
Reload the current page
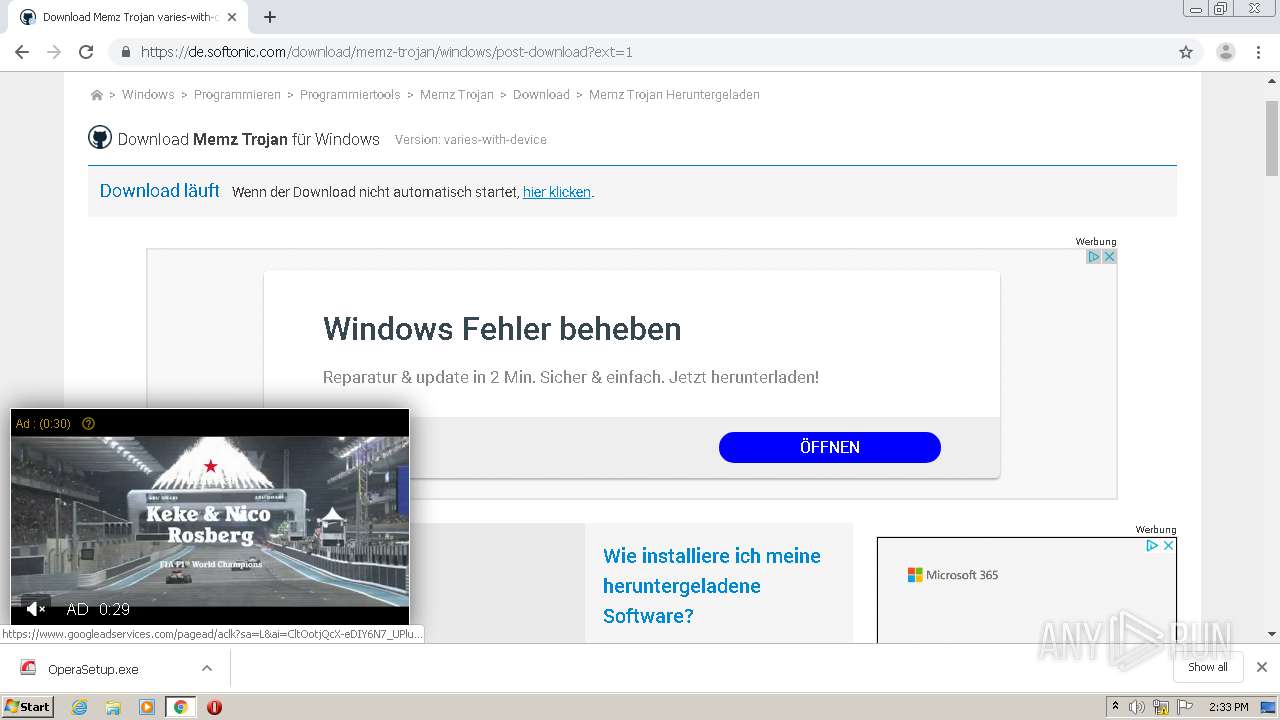point(86,52)
